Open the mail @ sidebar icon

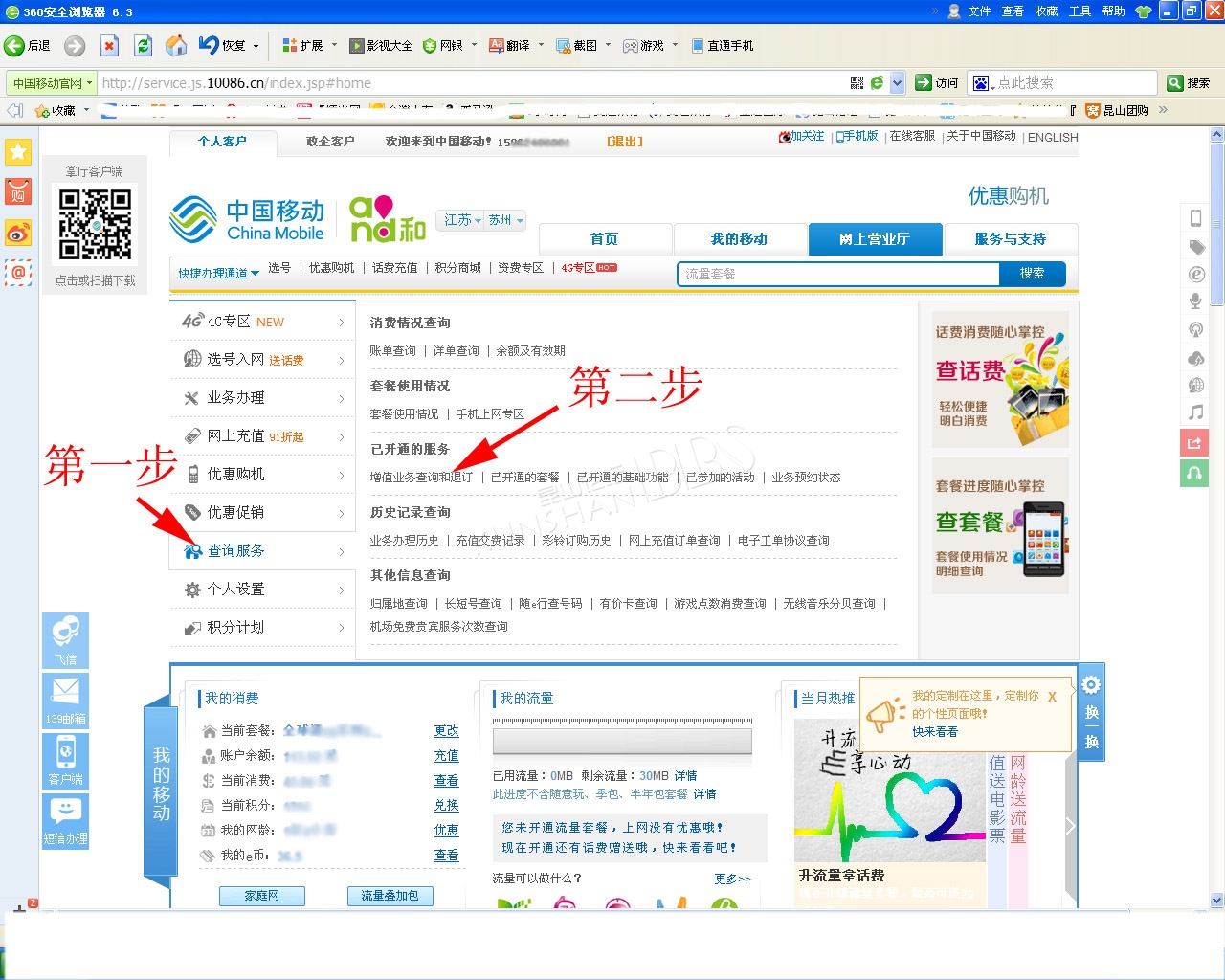[x=18, y=273]
